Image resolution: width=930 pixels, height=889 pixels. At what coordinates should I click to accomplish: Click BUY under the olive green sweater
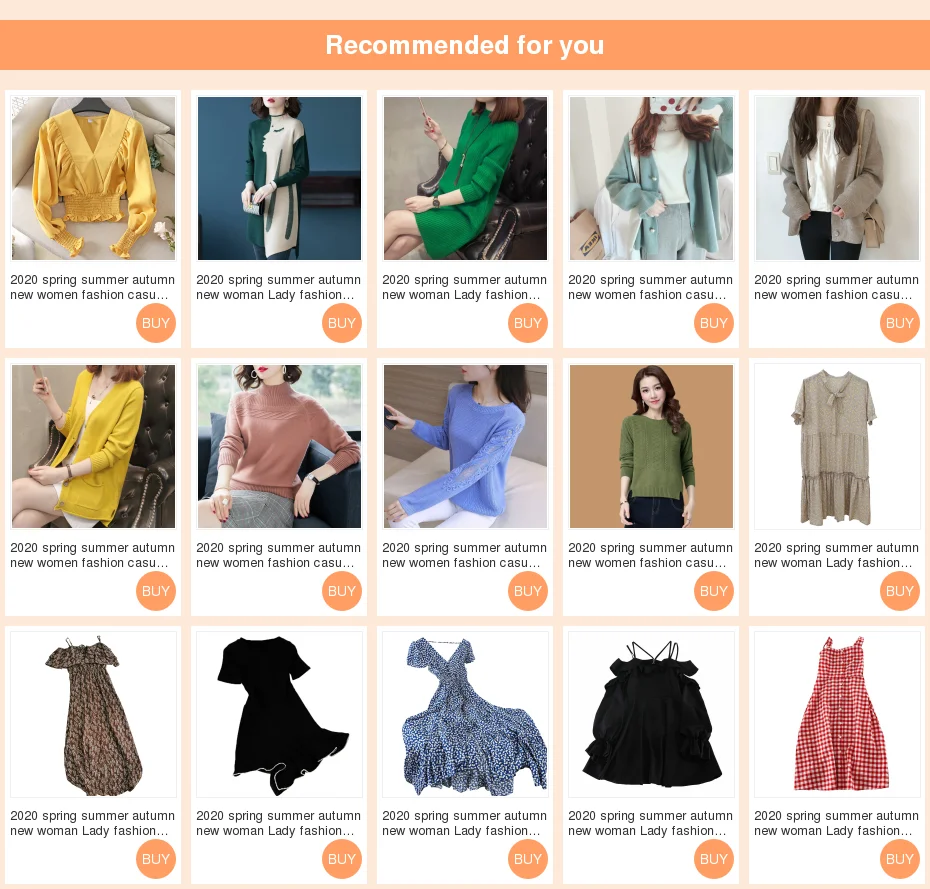(714, 591)
